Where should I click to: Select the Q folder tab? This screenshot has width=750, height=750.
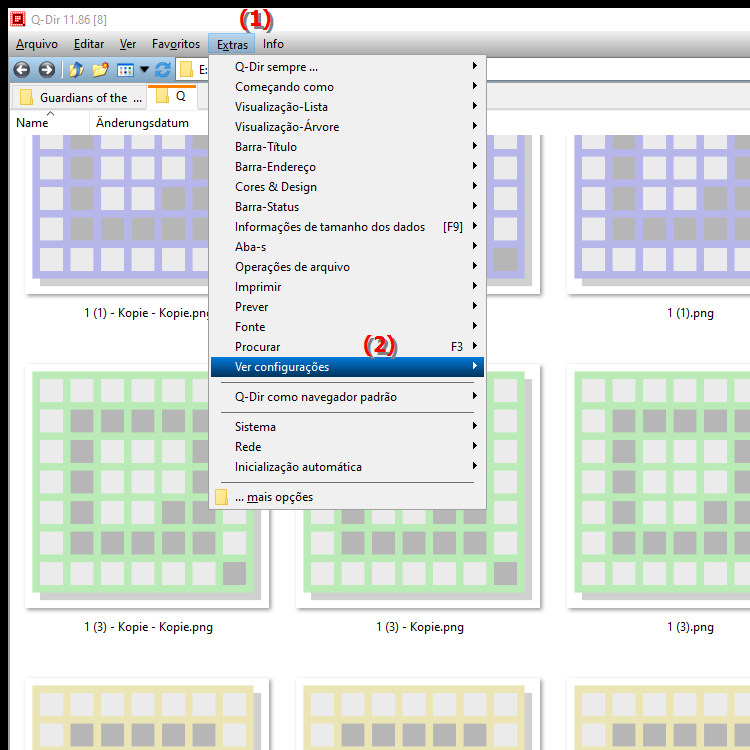click(x=171, y=96)
